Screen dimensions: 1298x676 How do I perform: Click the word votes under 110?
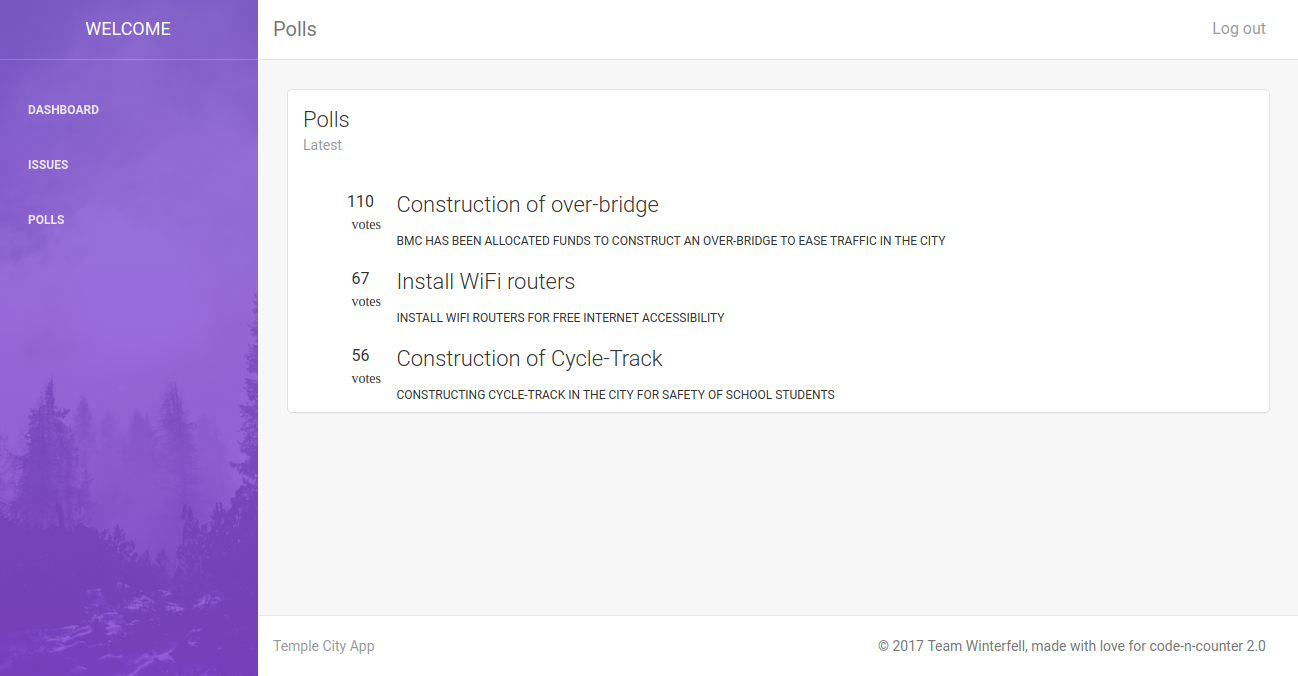click(x=366, y=225)
